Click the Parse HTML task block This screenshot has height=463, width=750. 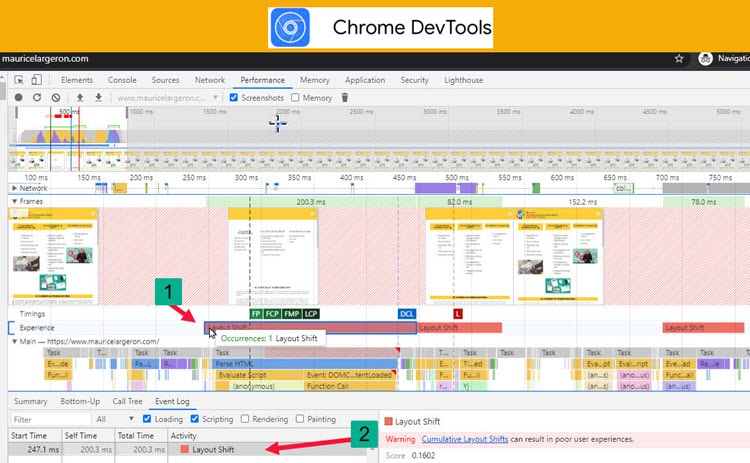[304, 364]
